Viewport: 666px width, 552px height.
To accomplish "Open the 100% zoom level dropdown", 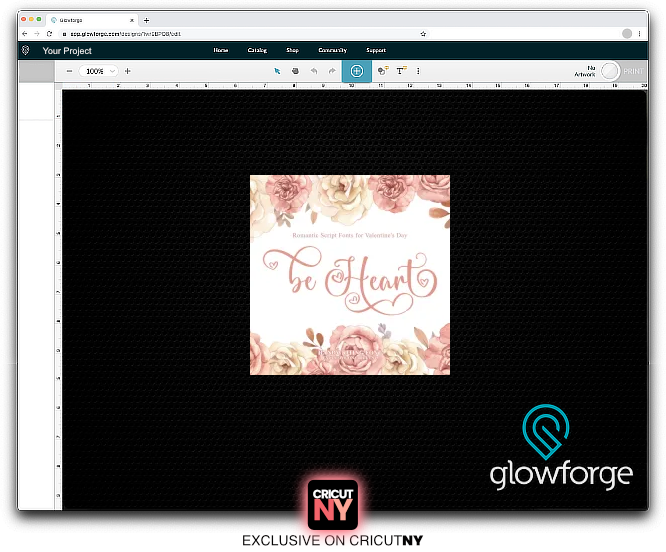I will pyautogui.click(x=99, y=71).
